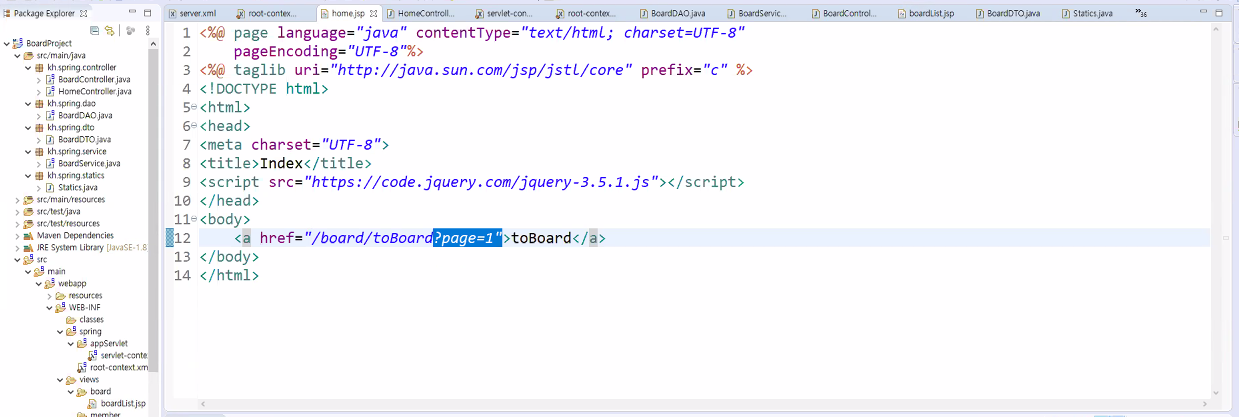This screenshot has height=417, width=1239.
Task: Click the Maven Dependencies library icon
Action: click(30, 235)
